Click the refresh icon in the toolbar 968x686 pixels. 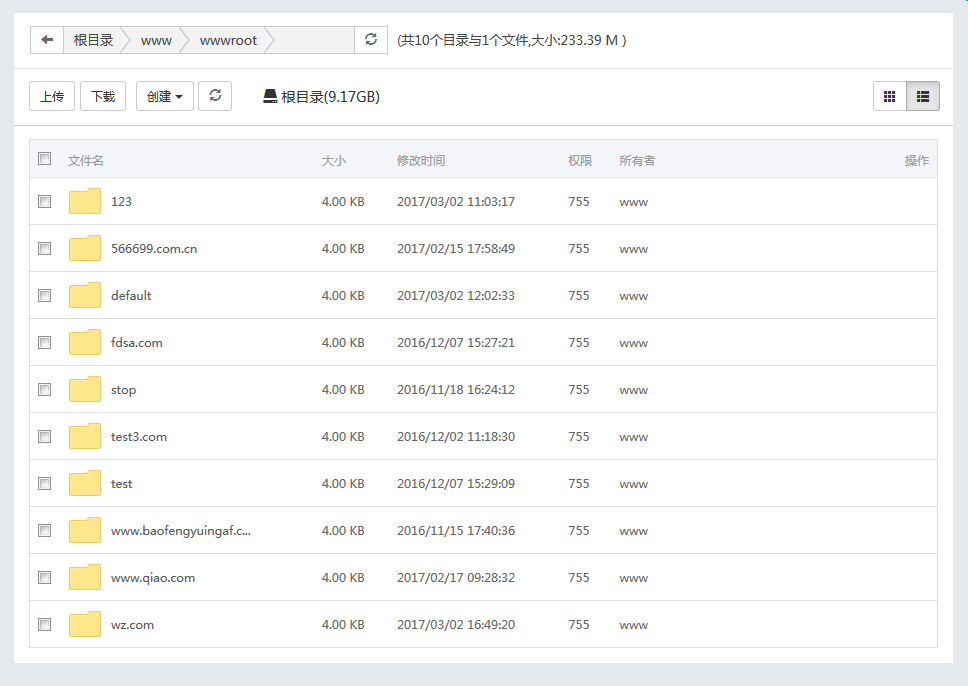[x=215, y=96]
